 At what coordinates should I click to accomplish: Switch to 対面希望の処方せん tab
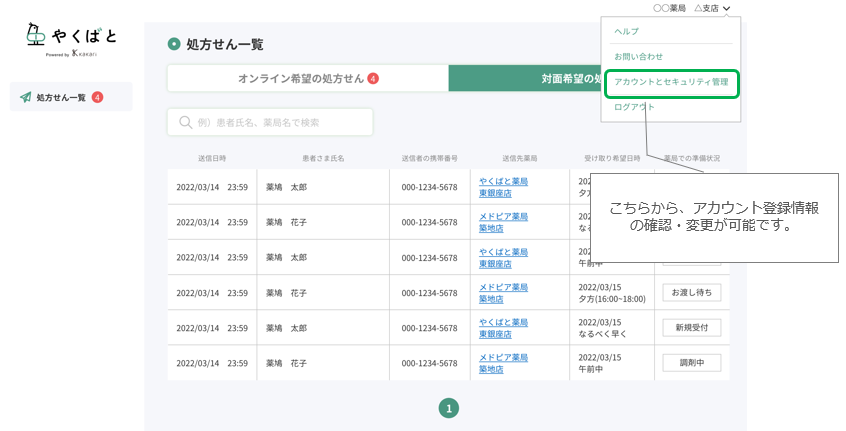(524, 79)
